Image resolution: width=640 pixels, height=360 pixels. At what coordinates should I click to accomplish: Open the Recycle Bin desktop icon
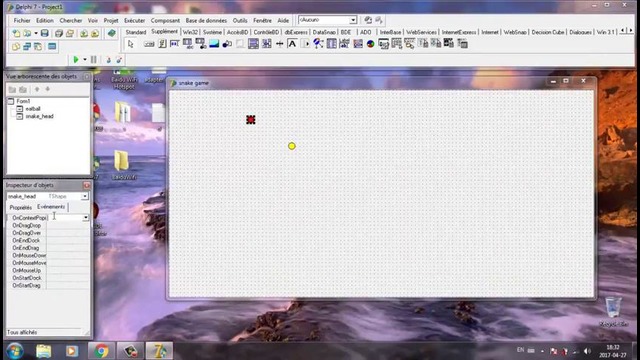coord(613,312)
